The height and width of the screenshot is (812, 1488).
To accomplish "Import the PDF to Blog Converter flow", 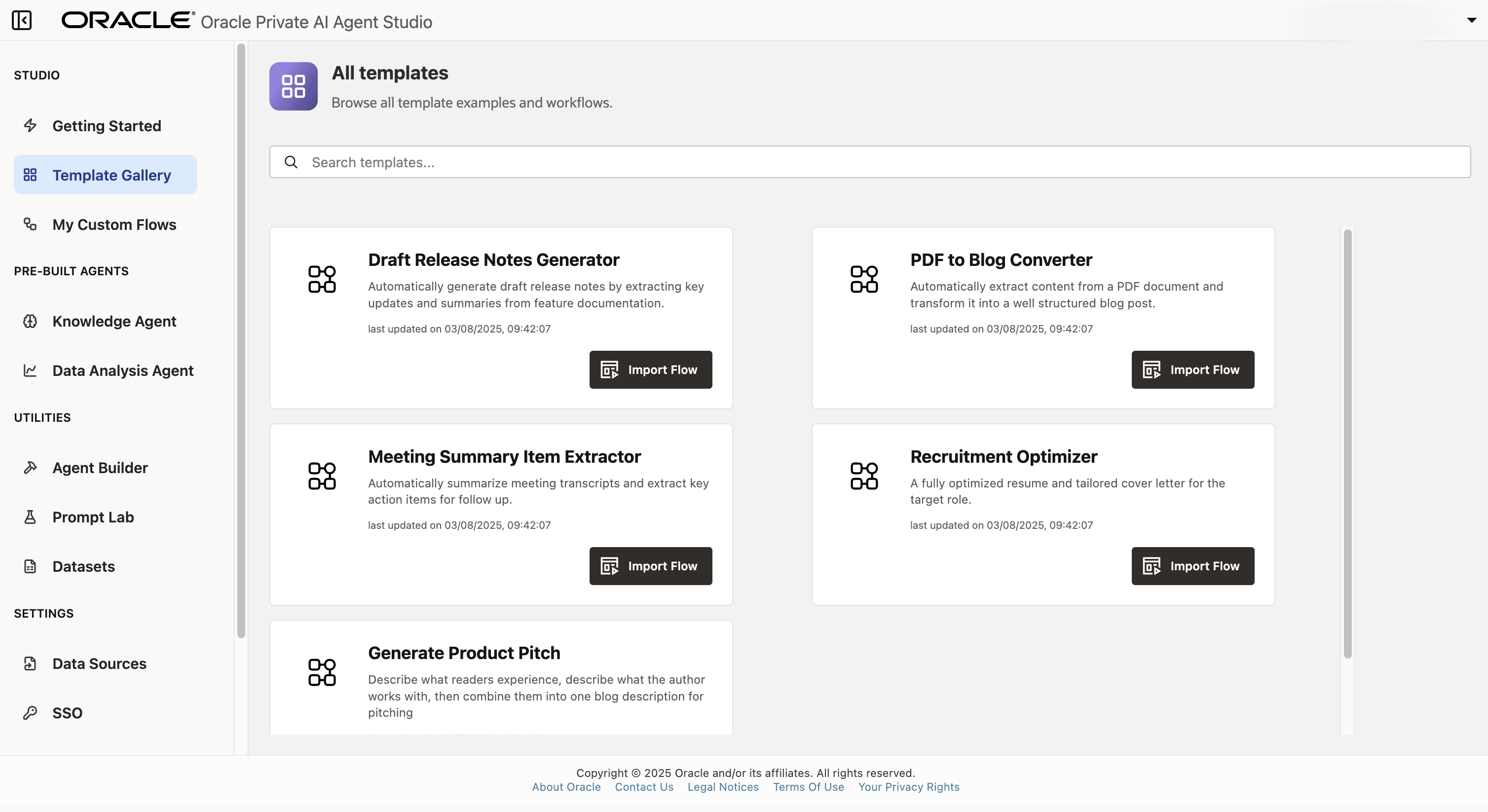I will click(x=1192, y=369).
